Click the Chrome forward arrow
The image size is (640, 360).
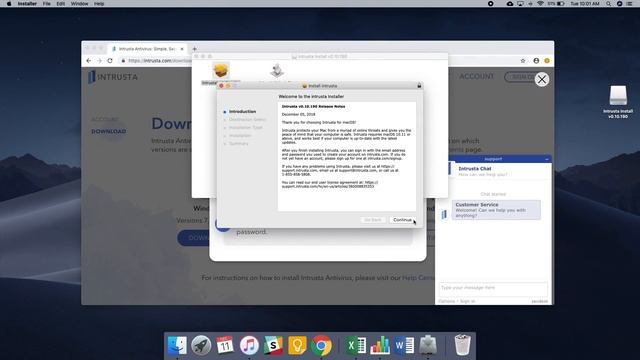pyautogui.click(x=99, y=60)
